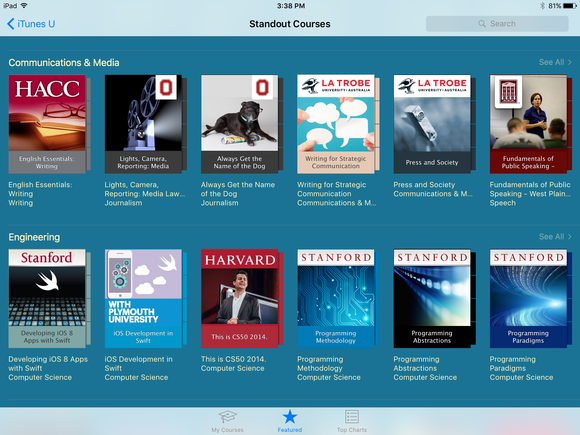Image resolution: width=580 pixels, height=435 pixels.
Task: Open Always Get the Name of the Dog cover
Action: point(239,124)
